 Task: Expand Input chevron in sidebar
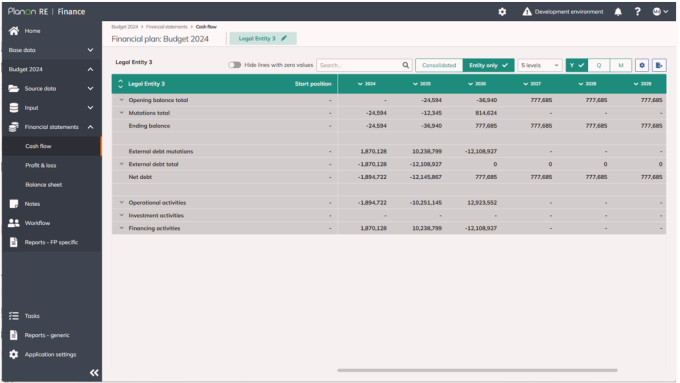point(90,108)
